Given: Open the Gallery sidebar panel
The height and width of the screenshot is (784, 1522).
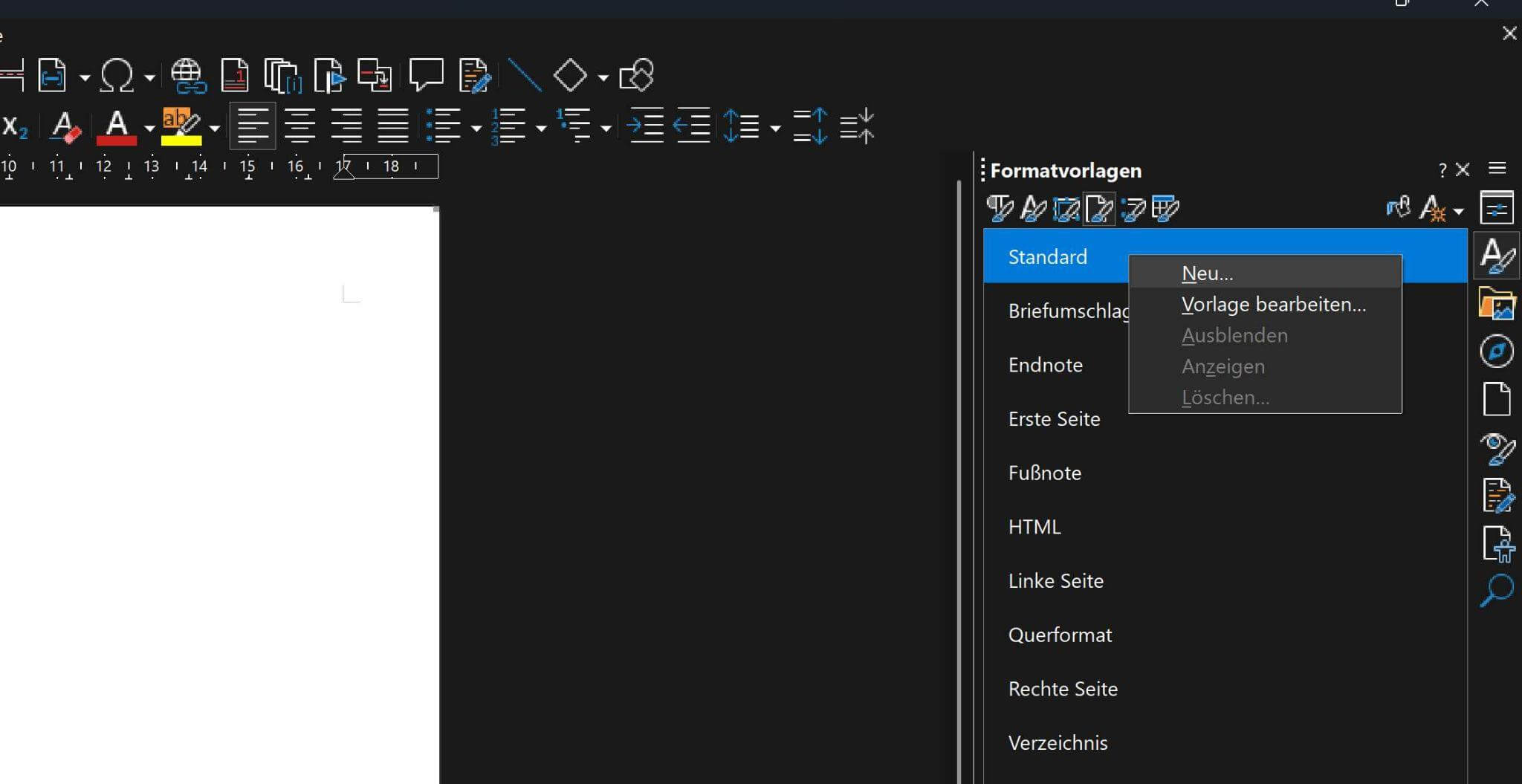Looking at the screenshot, I should pyautogui.click(x=1496, y=303).
